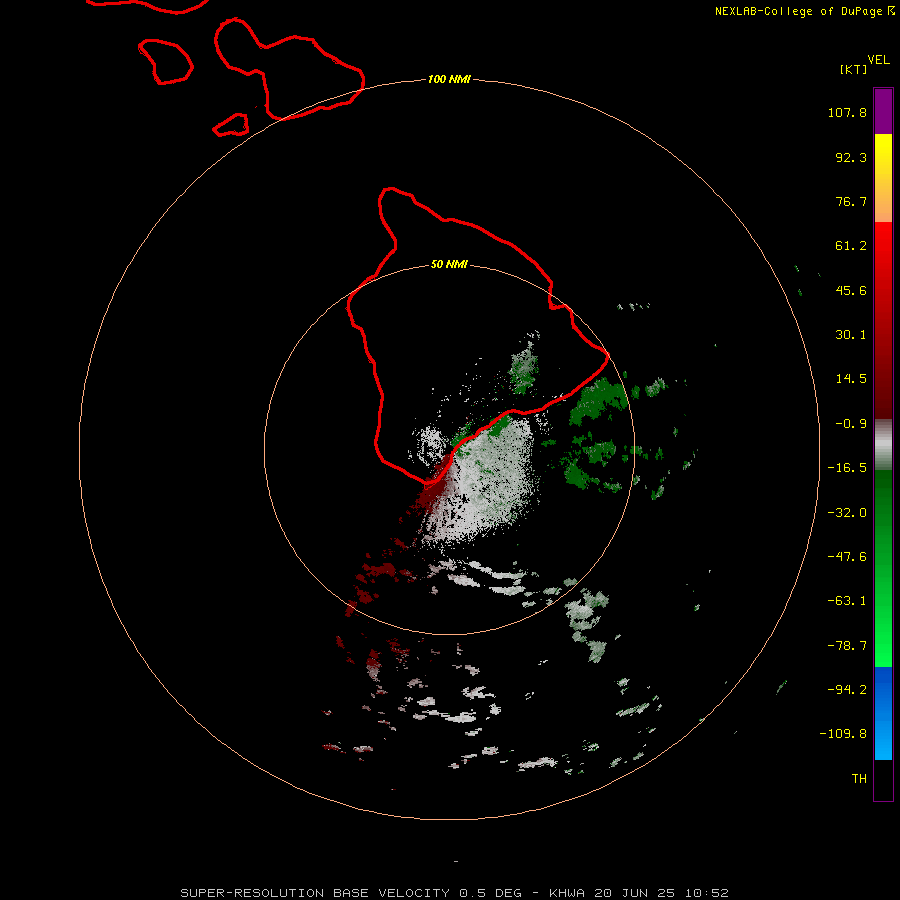Viewport: 900px width, 900px height.
Task: Click the -32.0 velocity scale value
Action: point(847,513)
